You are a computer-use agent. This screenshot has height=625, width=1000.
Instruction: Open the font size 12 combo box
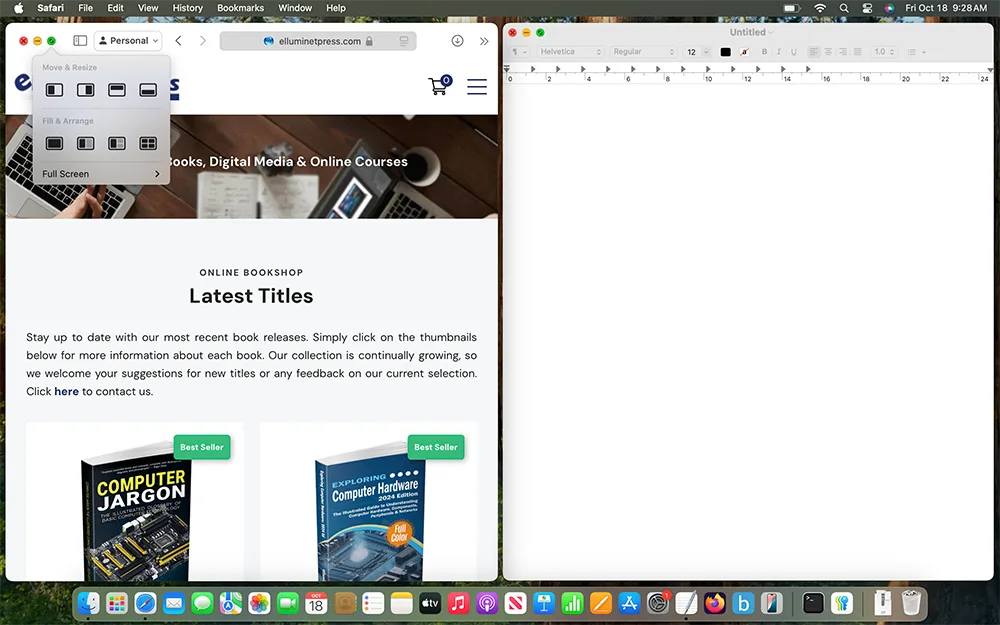[696, 52]
